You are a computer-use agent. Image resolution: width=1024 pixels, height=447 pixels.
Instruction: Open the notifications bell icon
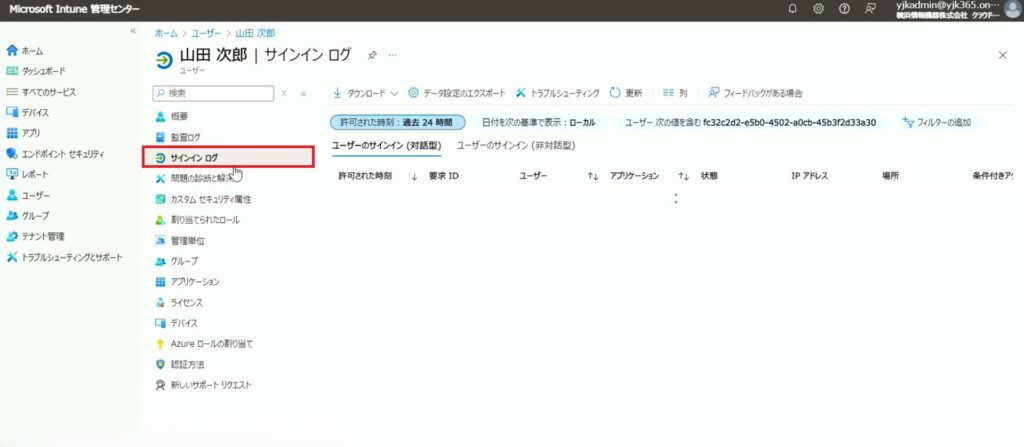coord(793,9)
